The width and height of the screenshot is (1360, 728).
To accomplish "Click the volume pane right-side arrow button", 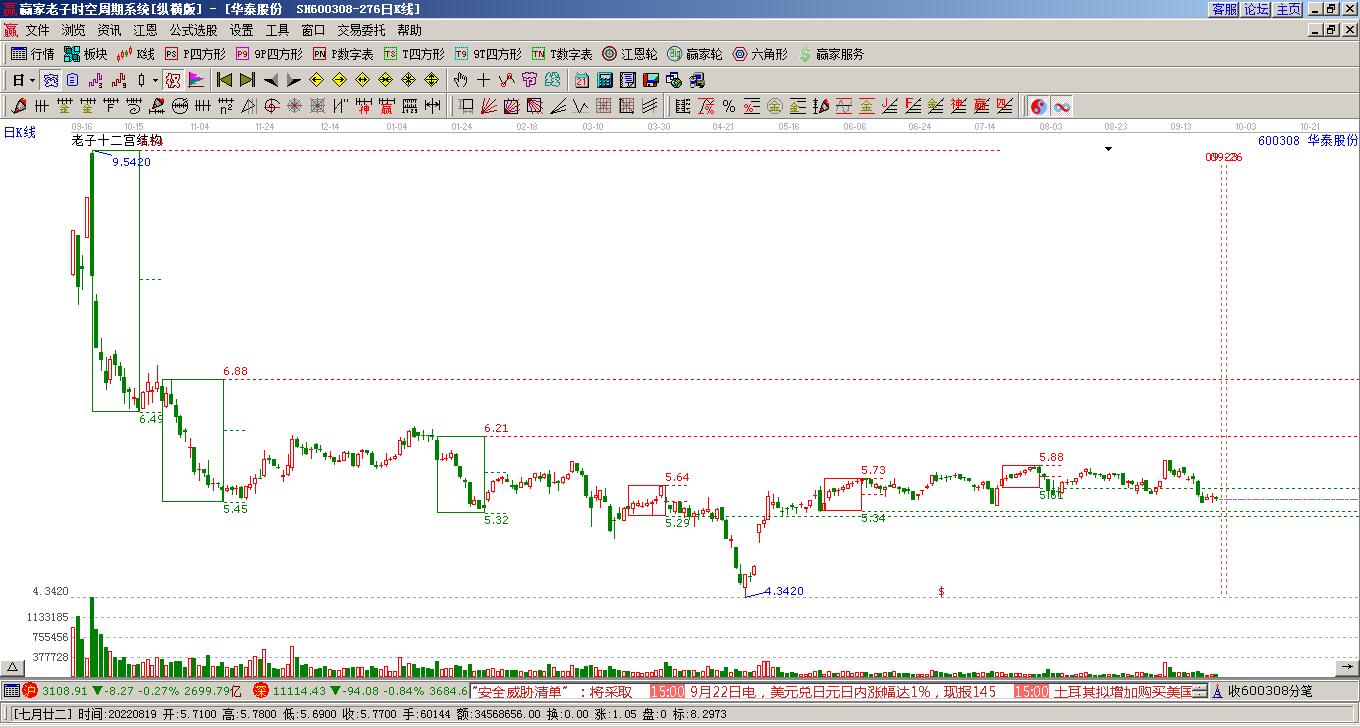I will coord(1347,667).
